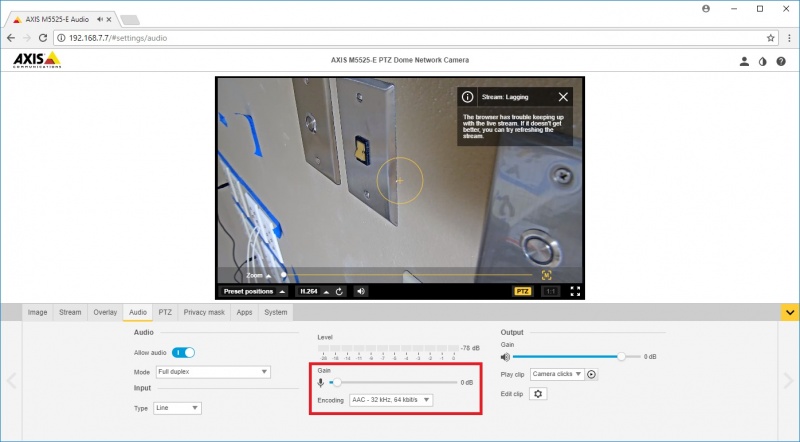Open Preset positions menu

(254, 291)
